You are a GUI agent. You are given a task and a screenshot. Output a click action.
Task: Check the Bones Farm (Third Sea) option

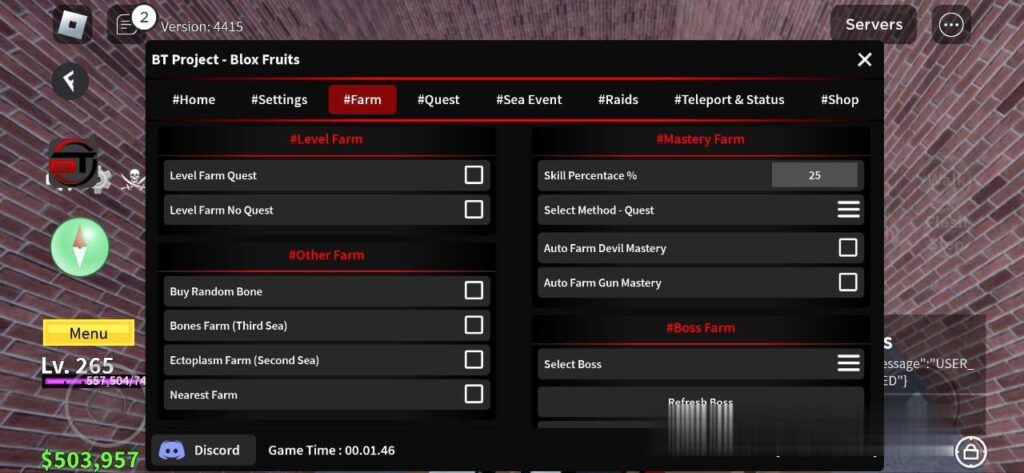pos(474,325)
